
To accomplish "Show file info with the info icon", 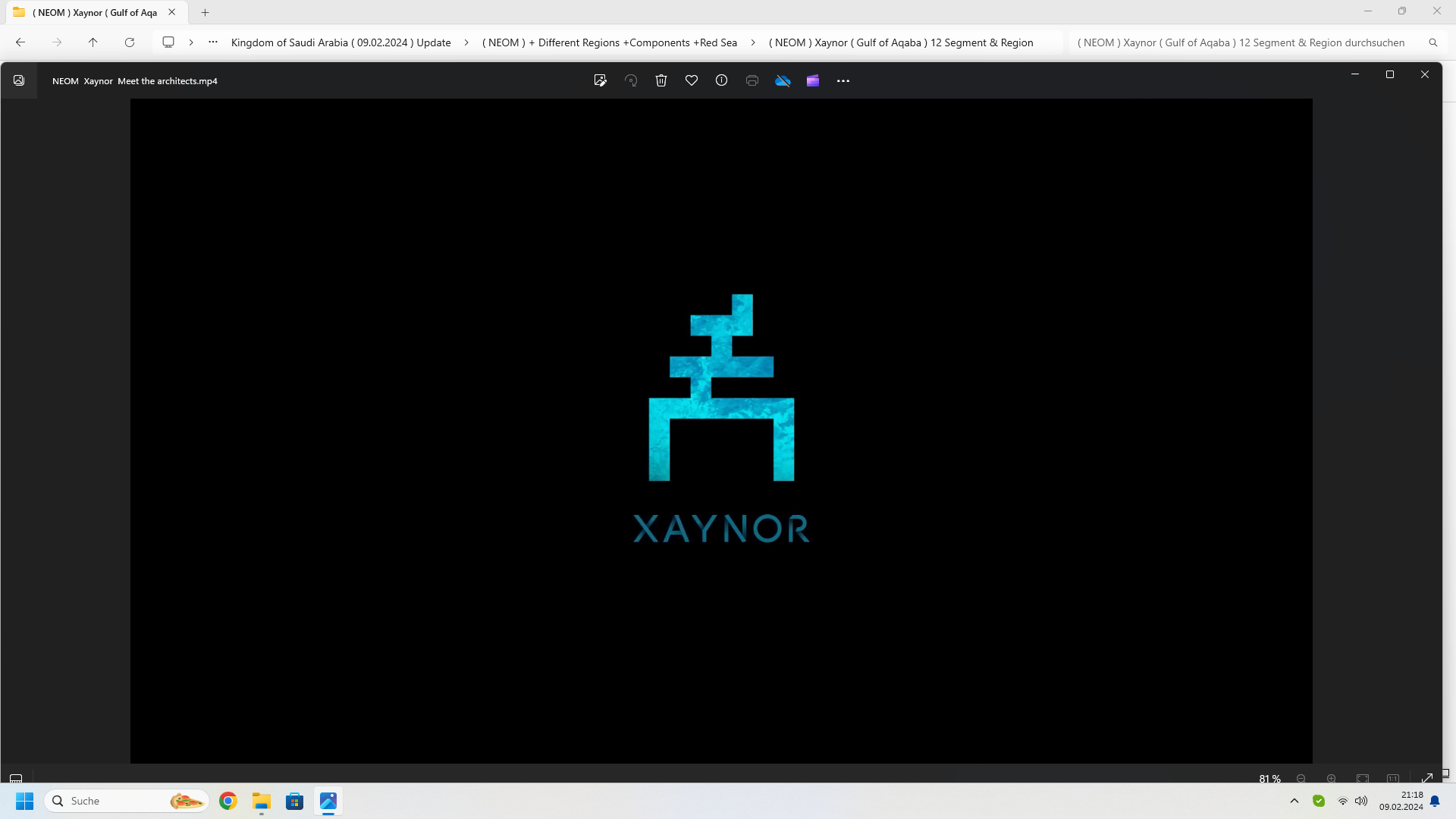I will click(x=721, y=80).
